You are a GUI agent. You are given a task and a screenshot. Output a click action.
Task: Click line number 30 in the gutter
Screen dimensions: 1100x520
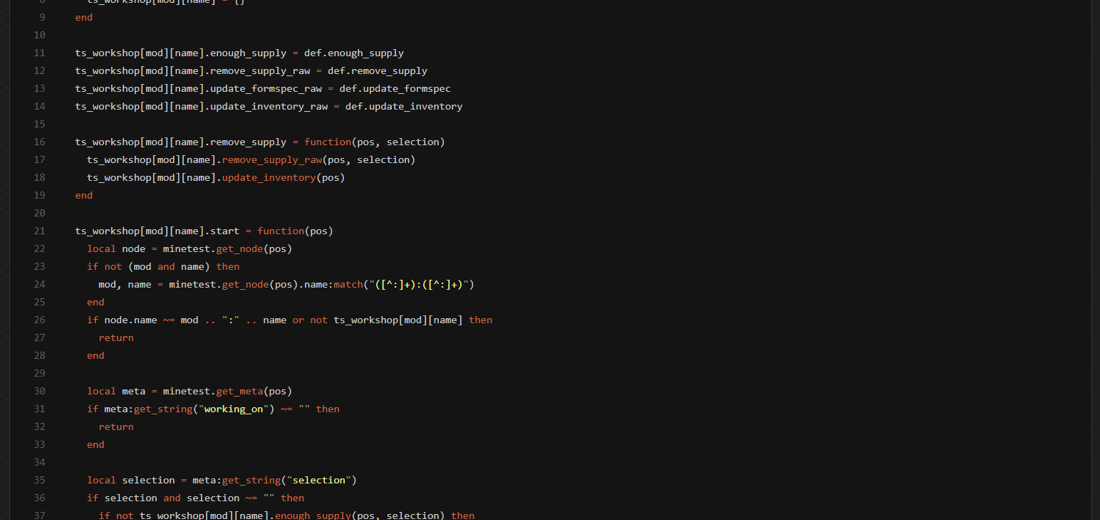coord(39,391)
